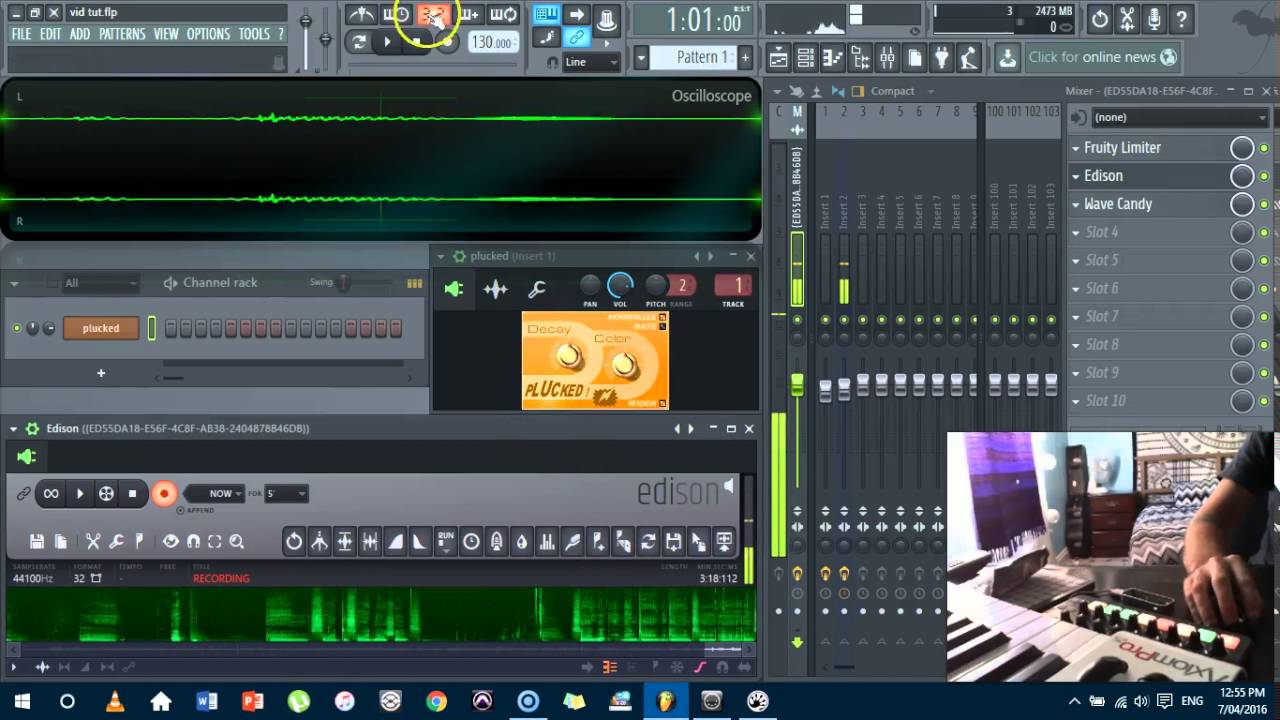1280x720 pixels.
Task: Toggle loop recording button
Action: (504, 14)
